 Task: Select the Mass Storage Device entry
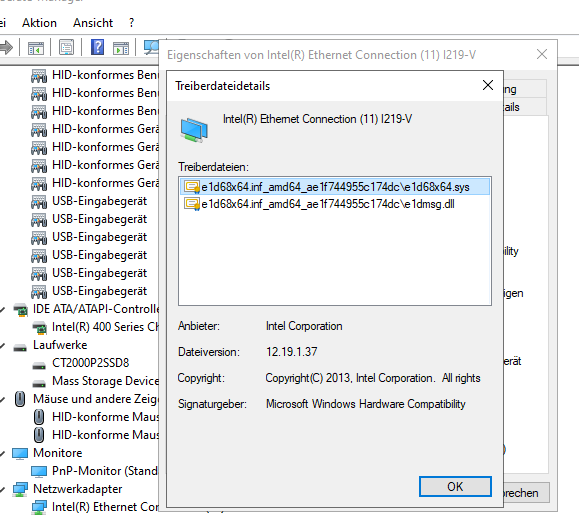pyautogui.click(x=106, y=381)
